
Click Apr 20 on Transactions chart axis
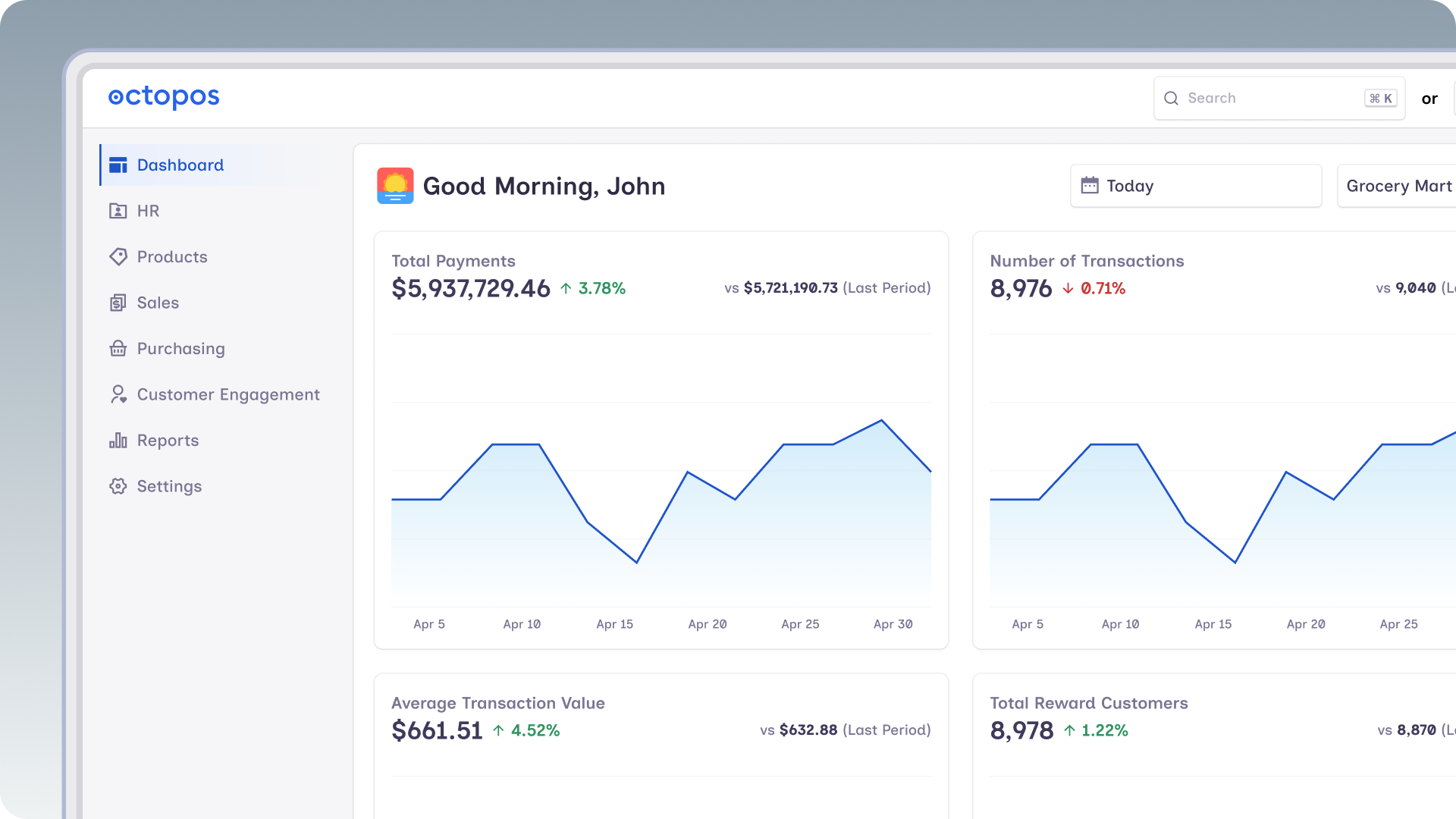point(1306,624)
